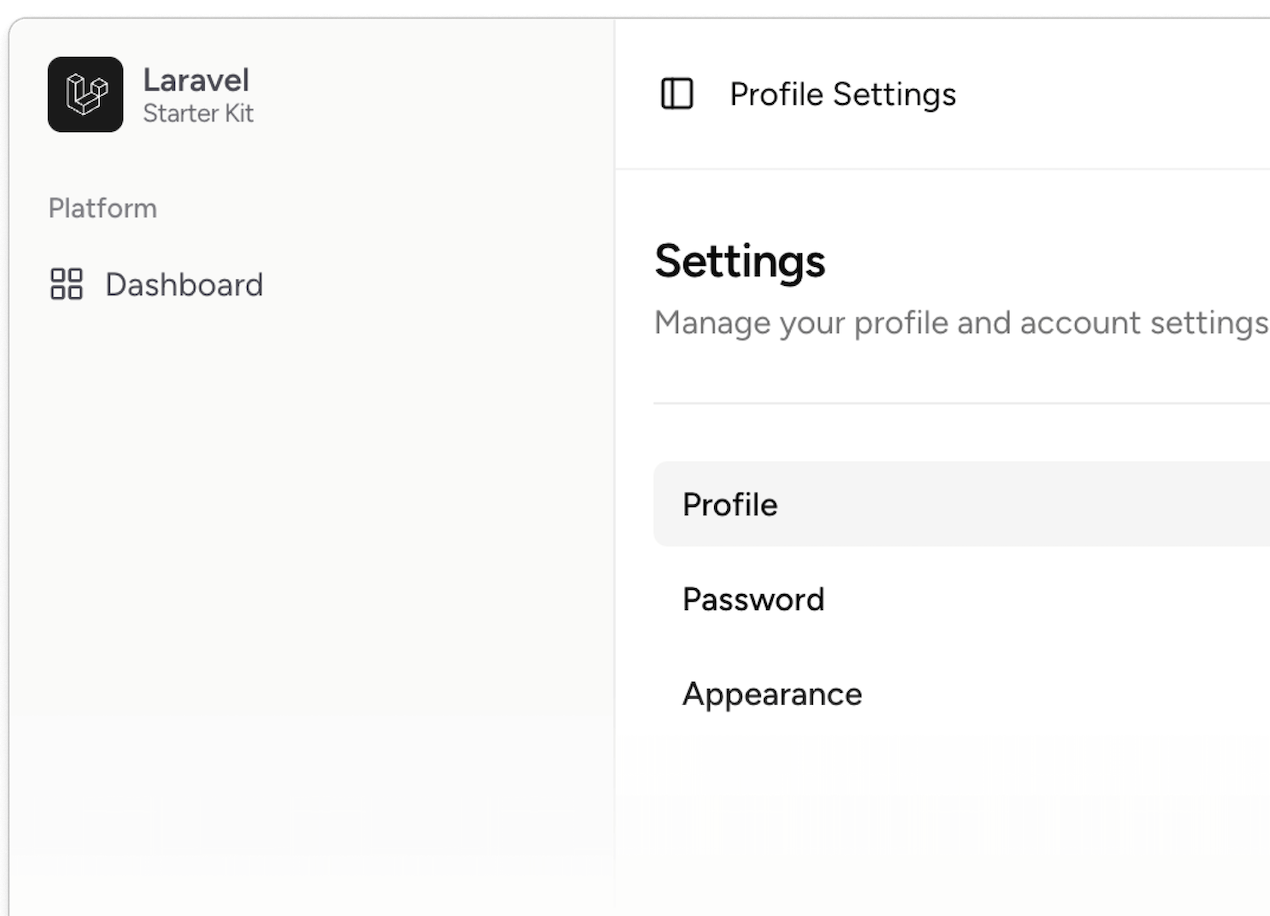
Task: Click the Settings page heading
Action: coord(739,260)
